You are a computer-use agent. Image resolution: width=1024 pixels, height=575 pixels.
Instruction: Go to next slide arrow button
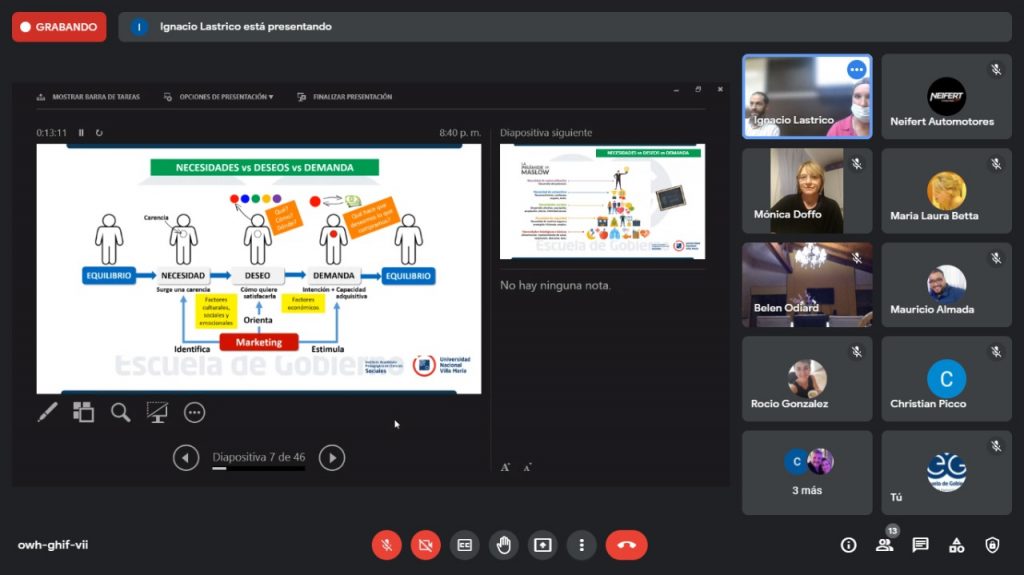[x=332, y=458]
